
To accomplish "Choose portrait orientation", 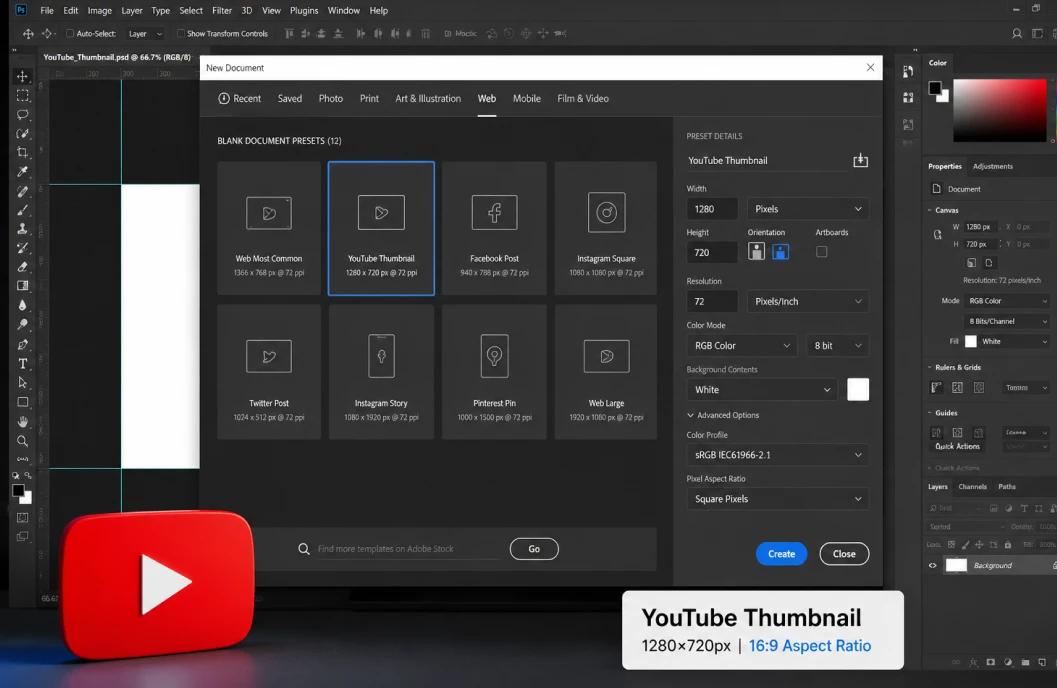I will 756,252.
